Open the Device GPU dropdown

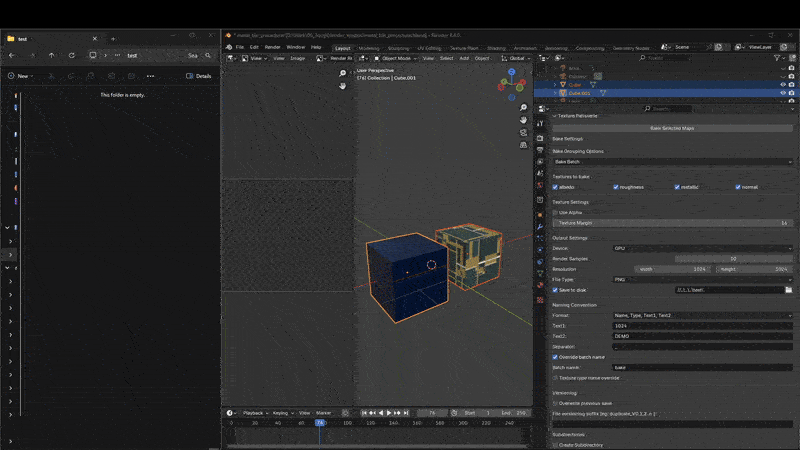coord(703,248)
